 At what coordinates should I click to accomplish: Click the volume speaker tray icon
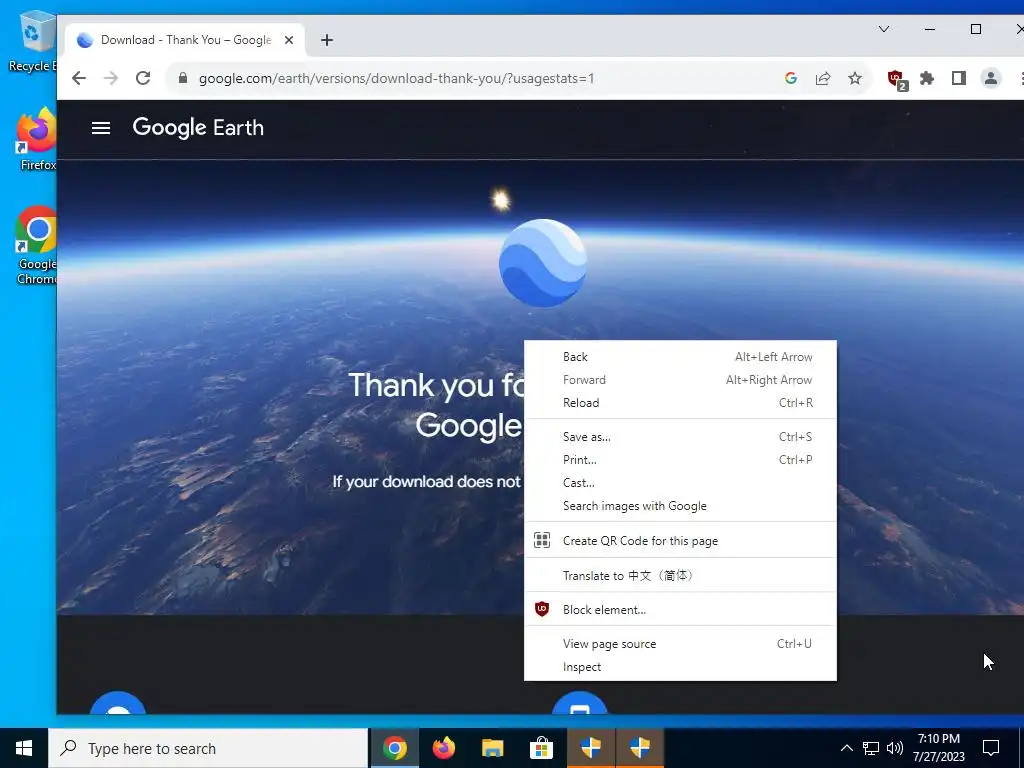tap(895, 748)
